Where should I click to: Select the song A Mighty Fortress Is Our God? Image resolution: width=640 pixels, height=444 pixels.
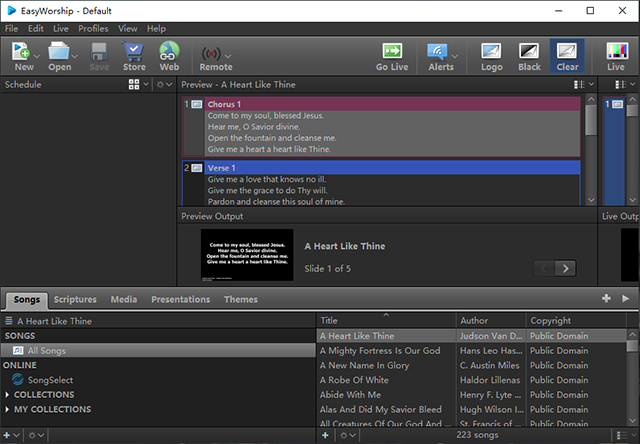tap(380, 351)
